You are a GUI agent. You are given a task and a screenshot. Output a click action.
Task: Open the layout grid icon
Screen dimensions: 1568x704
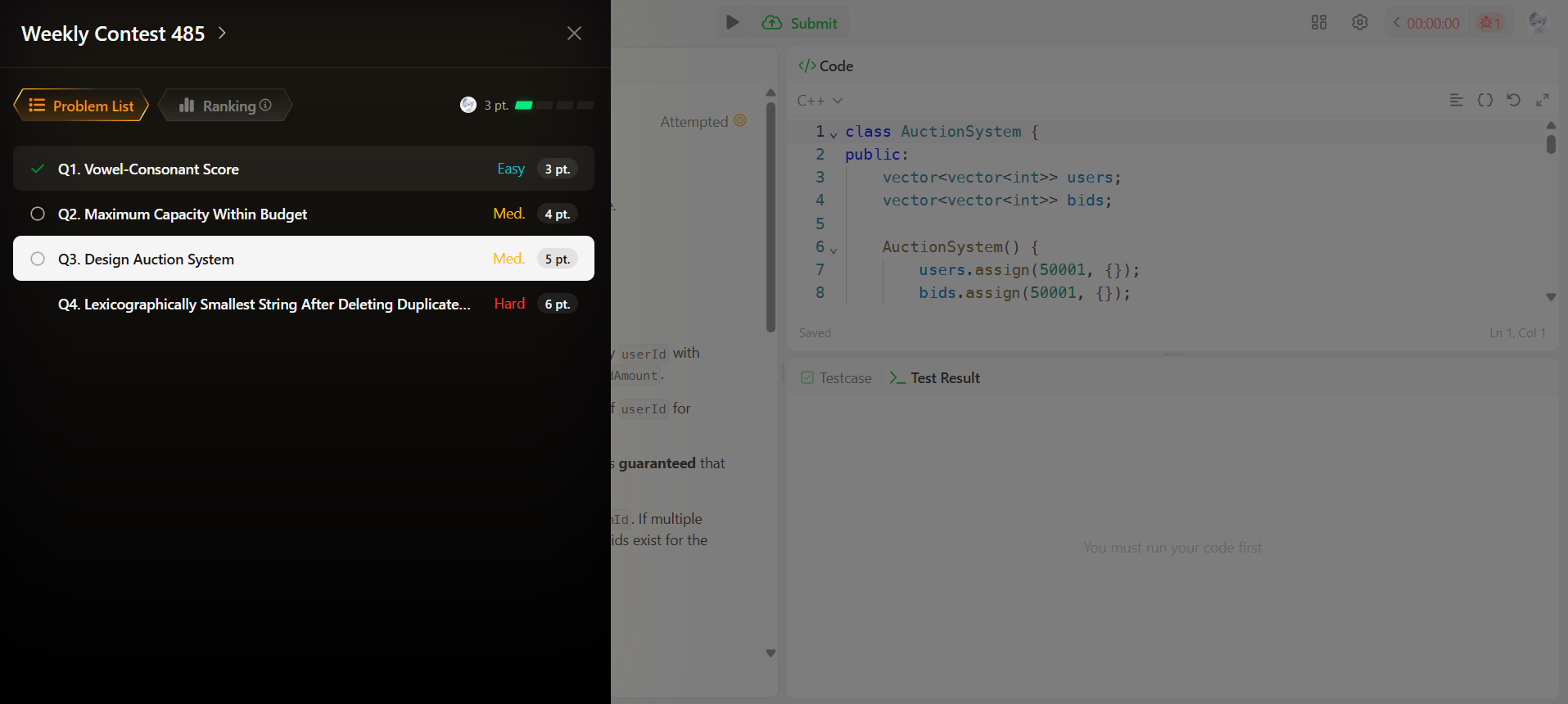[x=1318, y=23]
